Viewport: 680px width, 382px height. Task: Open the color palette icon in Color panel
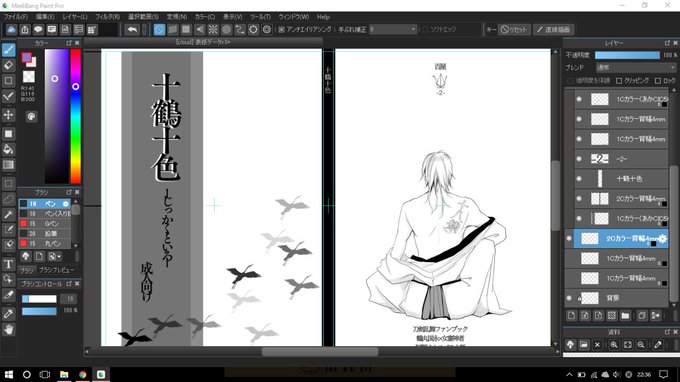pos(31,116)
